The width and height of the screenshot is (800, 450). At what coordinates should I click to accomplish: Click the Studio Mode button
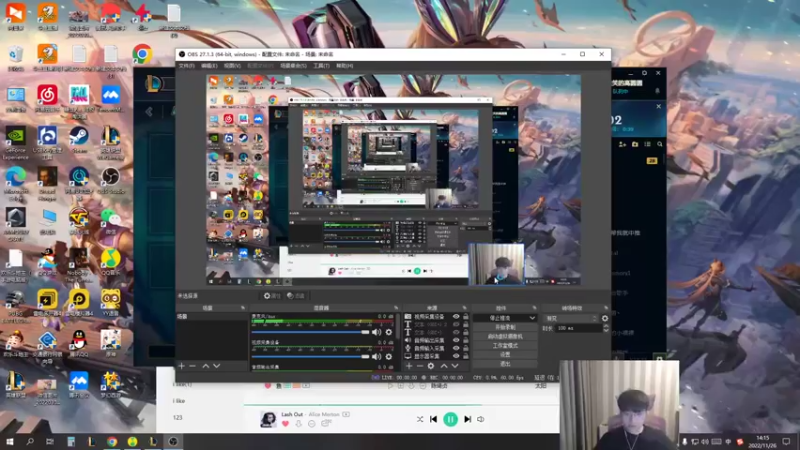505,345
